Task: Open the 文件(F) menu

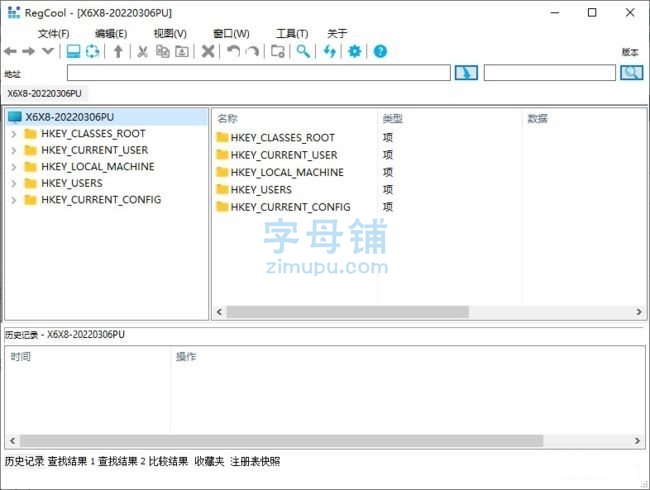Action: [x=53, y=34]
